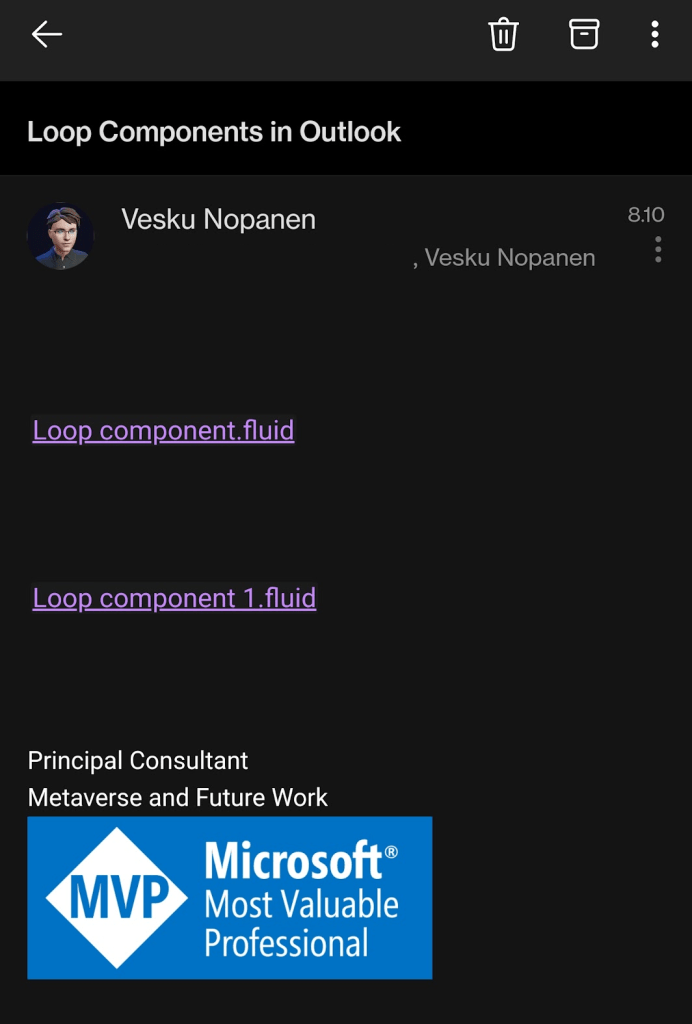Select the 'Principal Consultant' signature line
The height and width of the screenshot is (1024, 692).
tap(138, 761)
